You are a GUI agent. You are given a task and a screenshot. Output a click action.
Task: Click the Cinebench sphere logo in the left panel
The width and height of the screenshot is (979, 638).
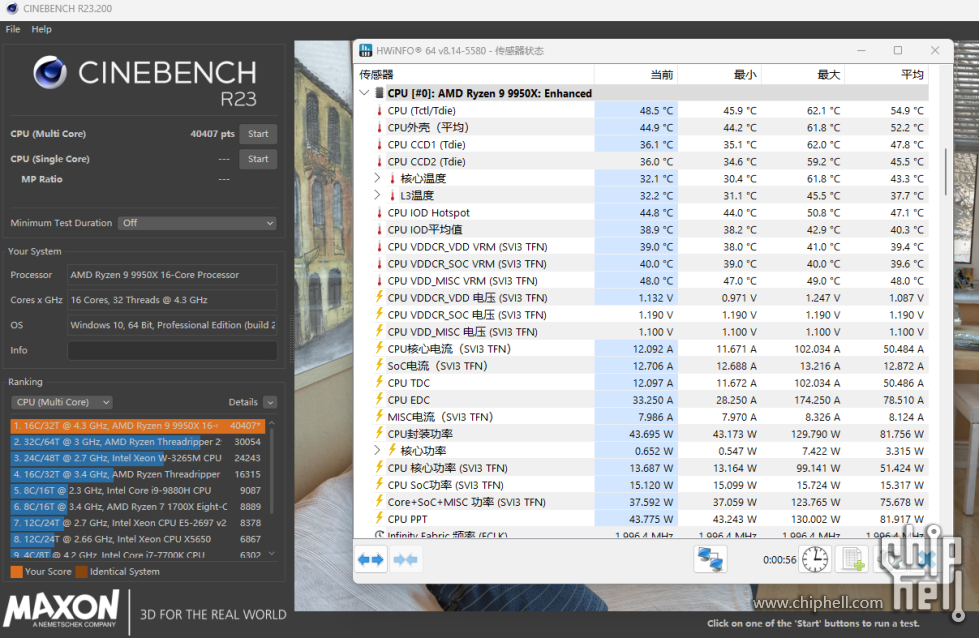coord(50,72)
